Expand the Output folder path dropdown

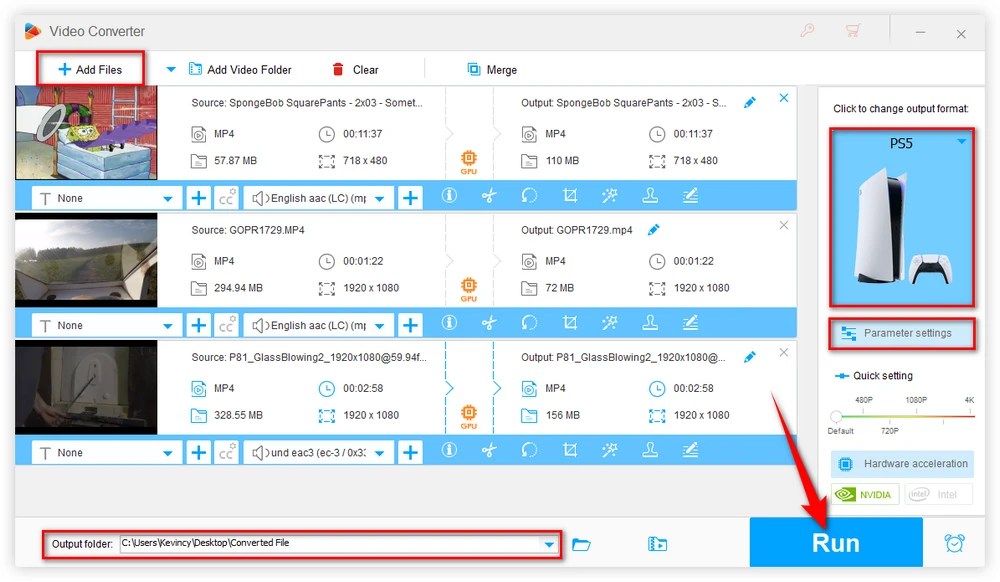[548, 544]
